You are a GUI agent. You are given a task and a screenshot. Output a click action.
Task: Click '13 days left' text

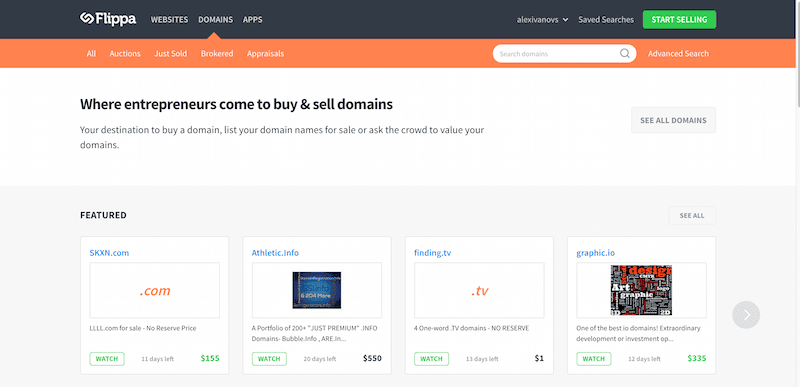tap(482, 359)
